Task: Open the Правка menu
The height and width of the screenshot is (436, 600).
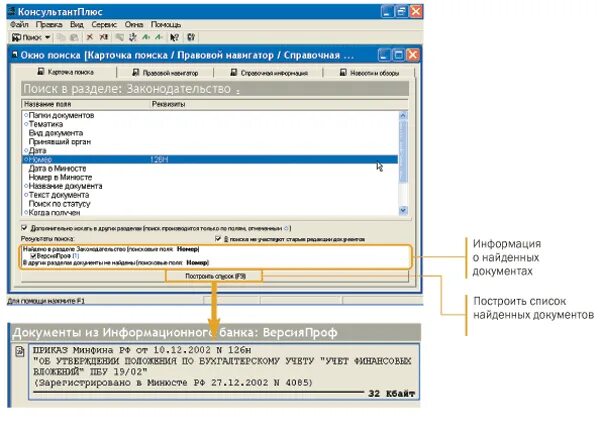Action: pos(49,24)
